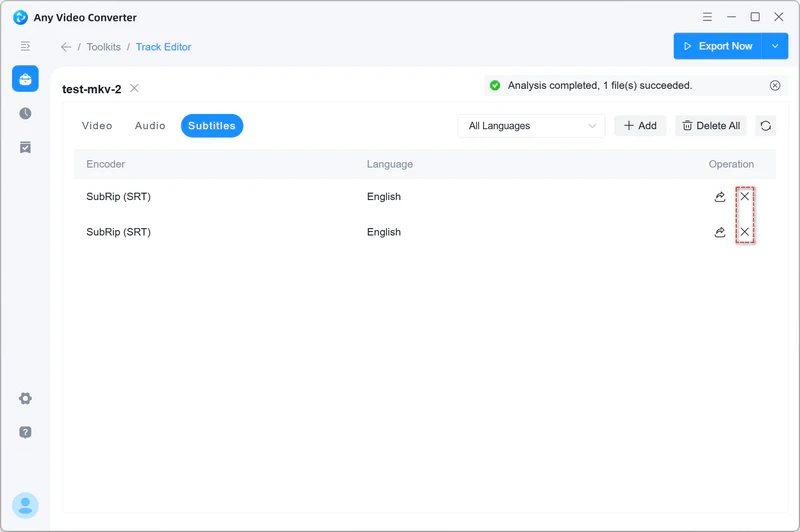This screenshot has height=532, width=800.
Task: Open the help question mark icon
Action: click(x=25, y=433)
